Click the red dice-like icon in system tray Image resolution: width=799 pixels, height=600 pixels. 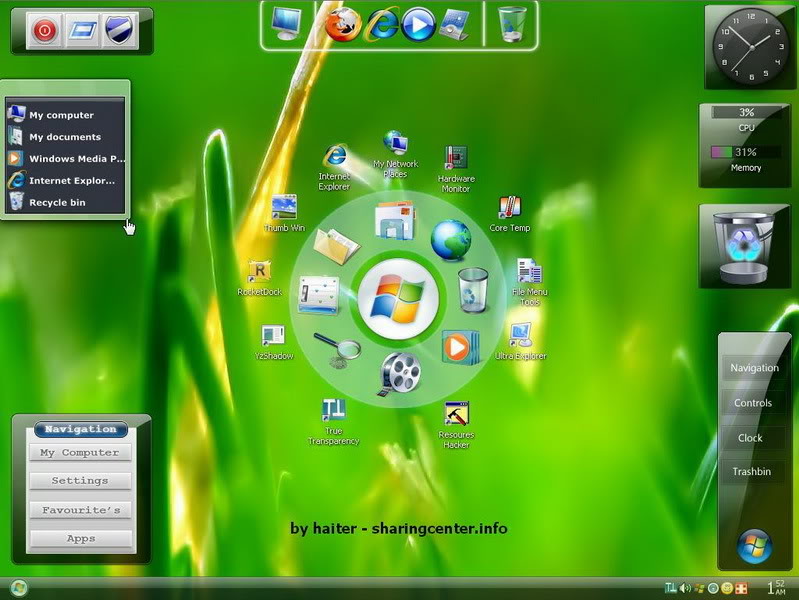coord(740,588)
